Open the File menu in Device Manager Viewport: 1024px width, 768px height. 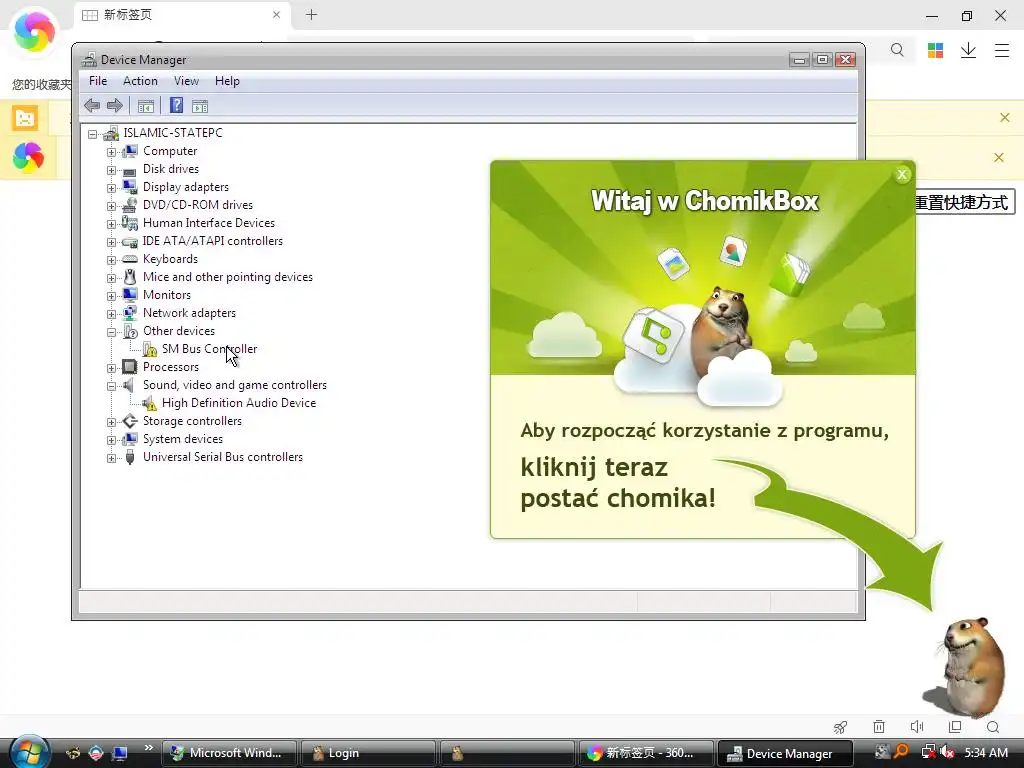tap(98, 81)
